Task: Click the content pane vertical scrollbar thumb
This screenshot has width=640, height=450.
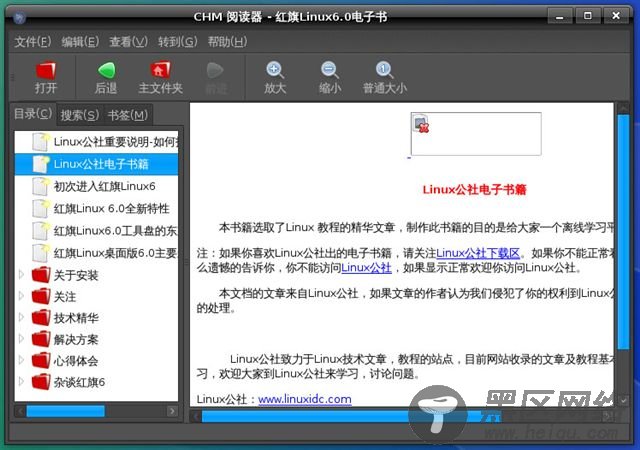Action: [x=623, y=232]
